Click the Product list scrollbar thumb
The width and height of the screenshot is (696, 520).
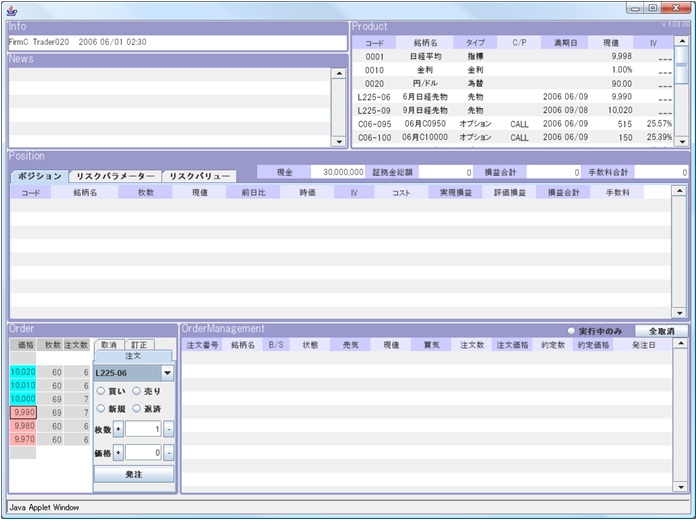tap(681, 65)
